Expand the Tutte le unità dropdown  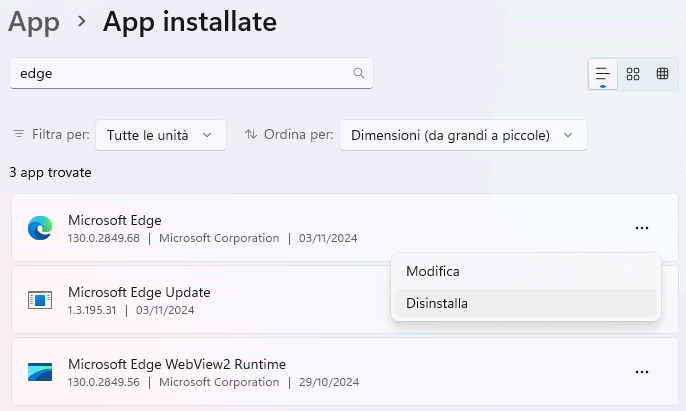click(161, 135)
